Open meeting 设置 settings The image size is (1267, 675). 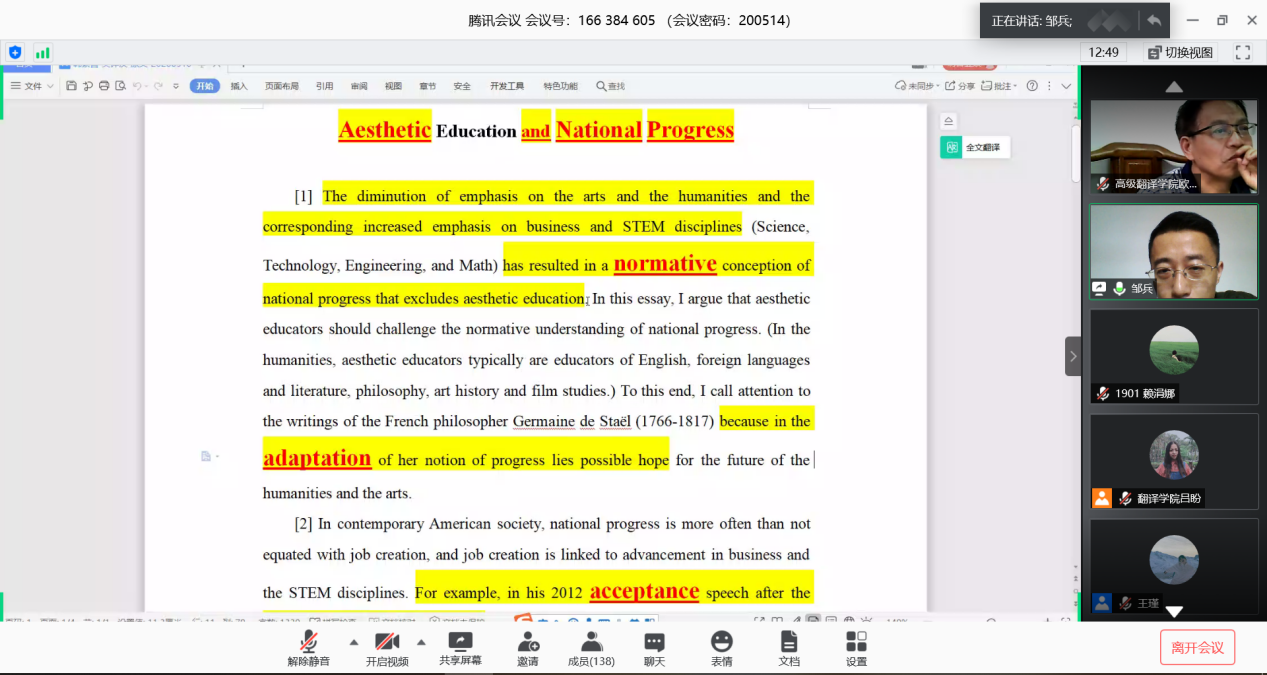click(856, 647)
